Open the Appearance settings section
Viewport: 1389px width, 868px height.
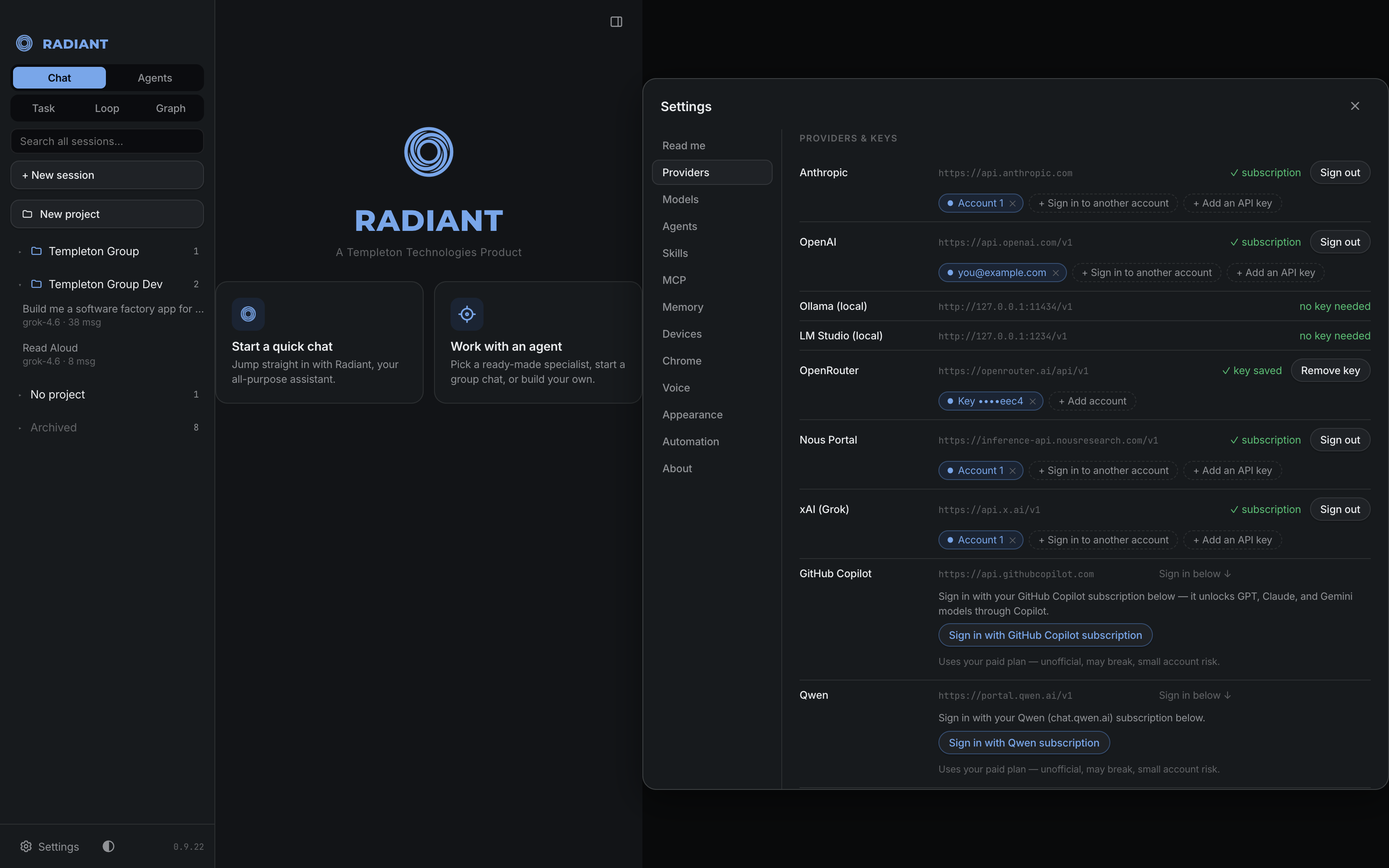(712, 414)
